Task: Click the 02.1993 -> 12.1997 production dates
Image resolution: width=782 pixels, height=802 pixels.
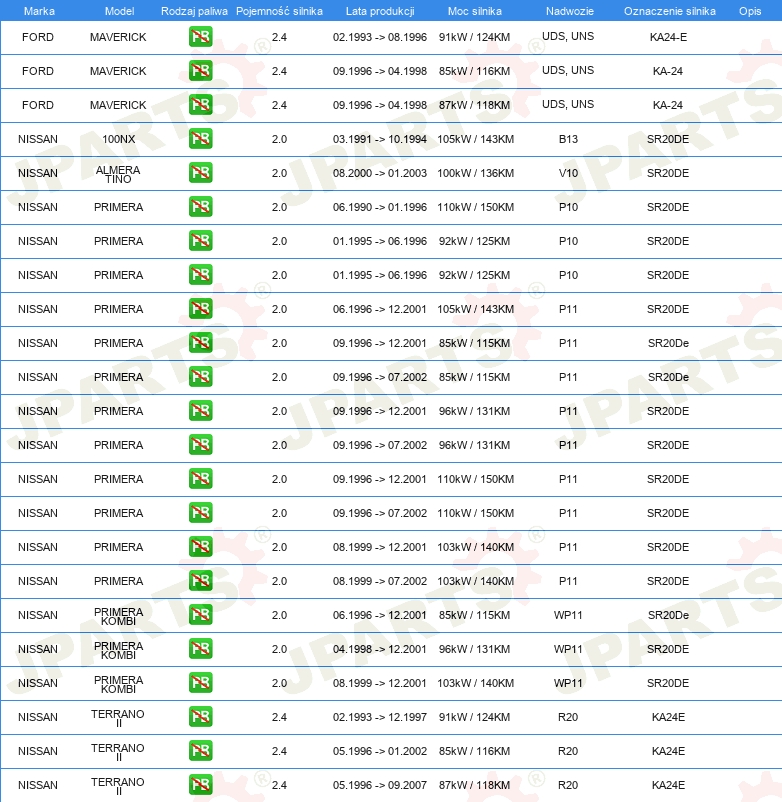Action: pos(379,717)
